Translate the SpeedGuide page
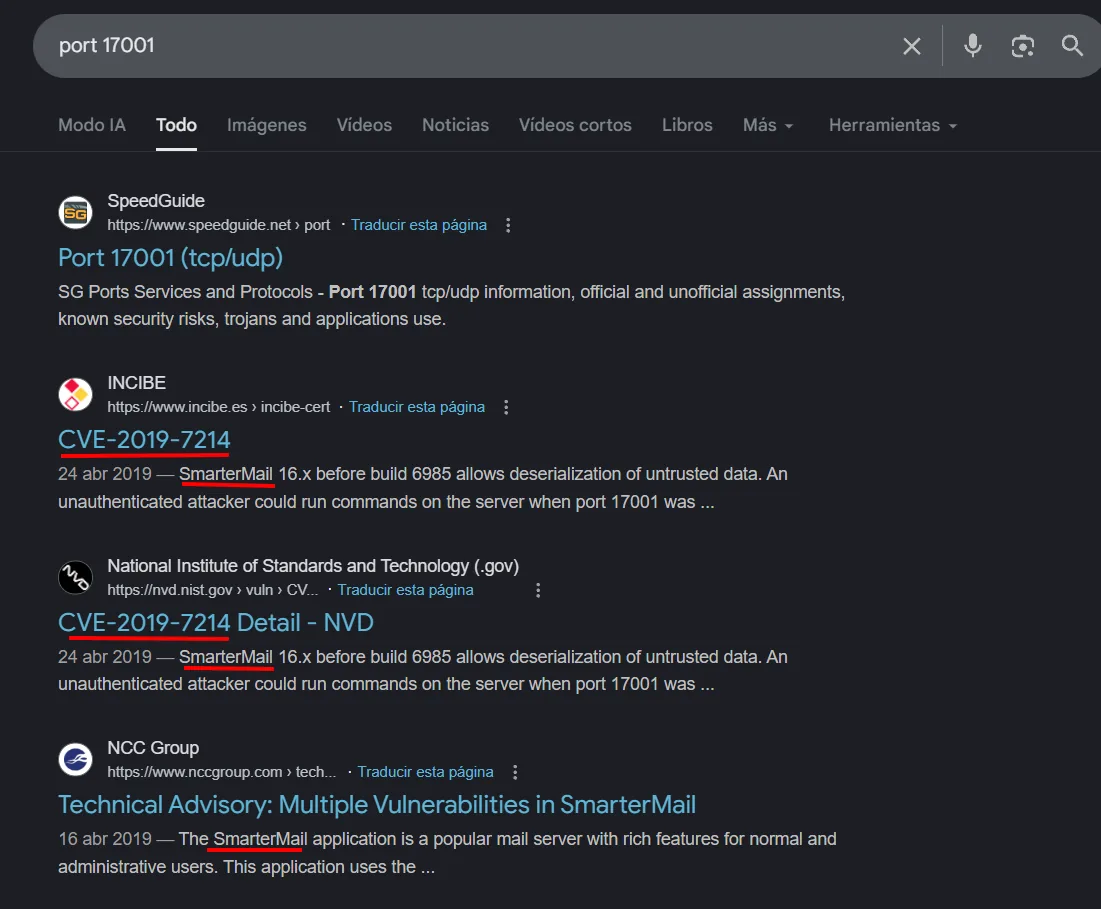This screenshot has width=1101, height=909. point(418,225)
